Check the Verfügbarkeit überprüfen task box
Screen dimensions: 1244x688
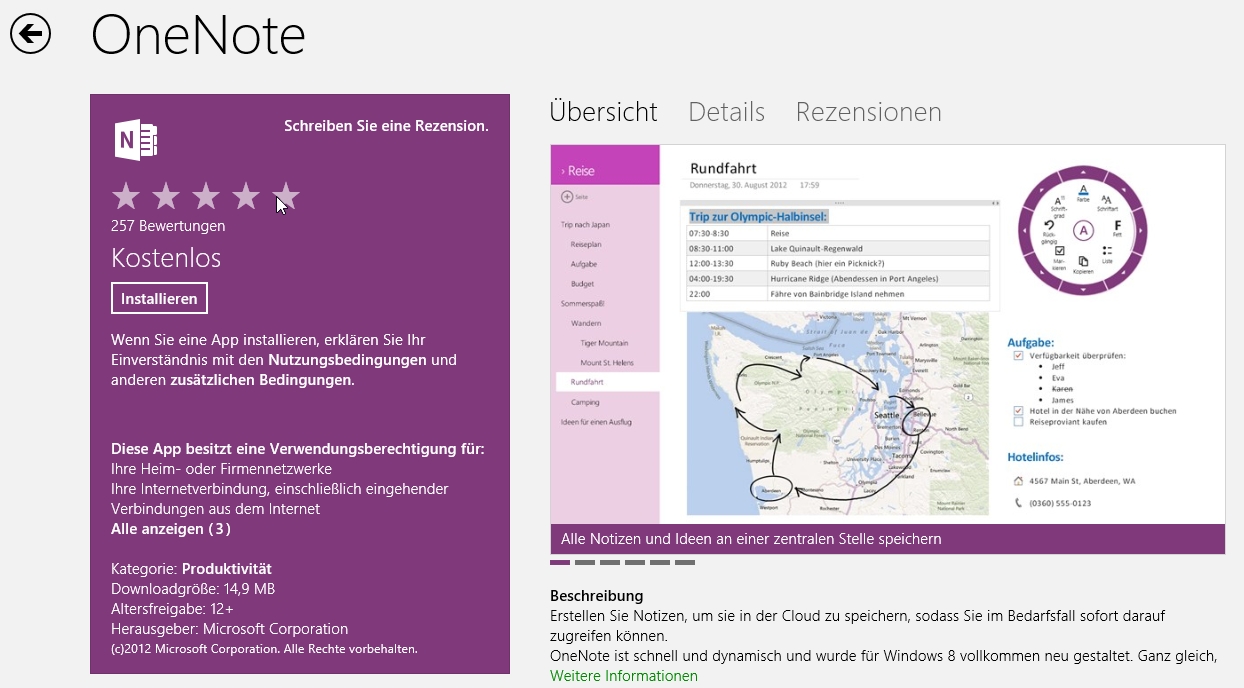[x=1019, y=356]
